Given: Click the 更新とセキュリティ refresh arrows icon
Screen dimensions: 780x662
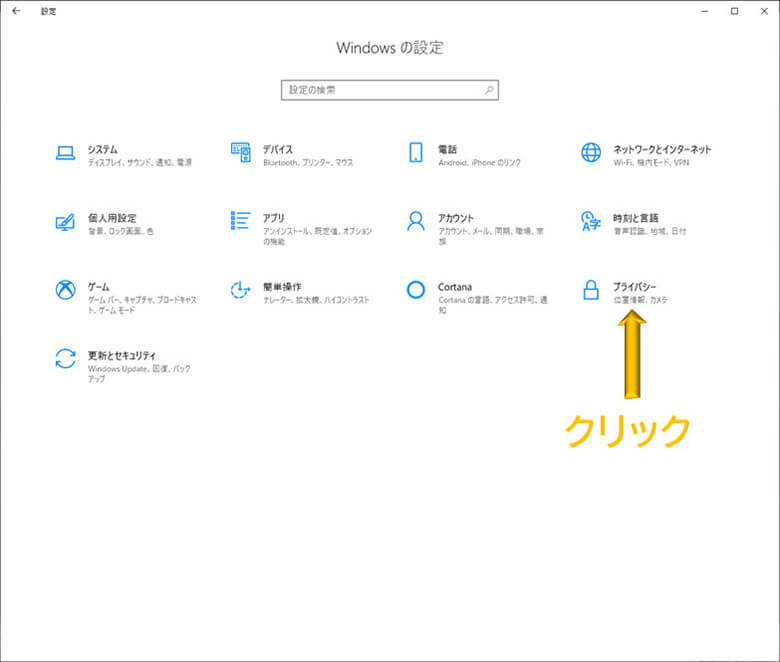Looking at the screenshot, I should [65, 358].
